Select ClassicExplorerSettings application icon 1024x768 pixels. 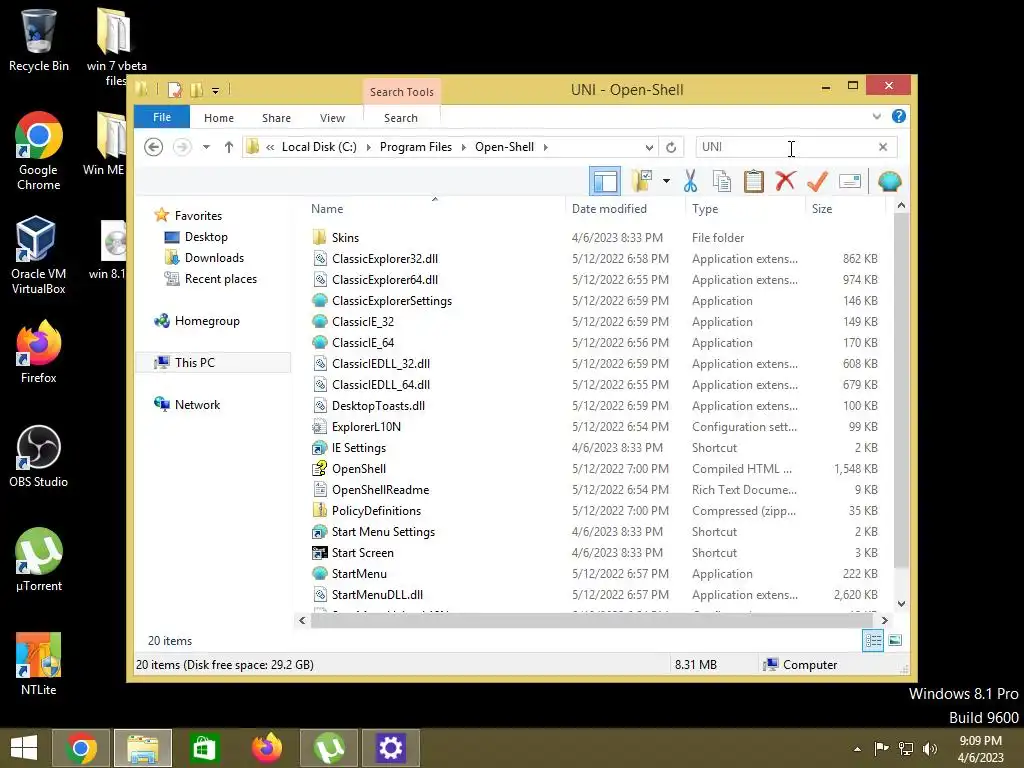tap(319, 300)
